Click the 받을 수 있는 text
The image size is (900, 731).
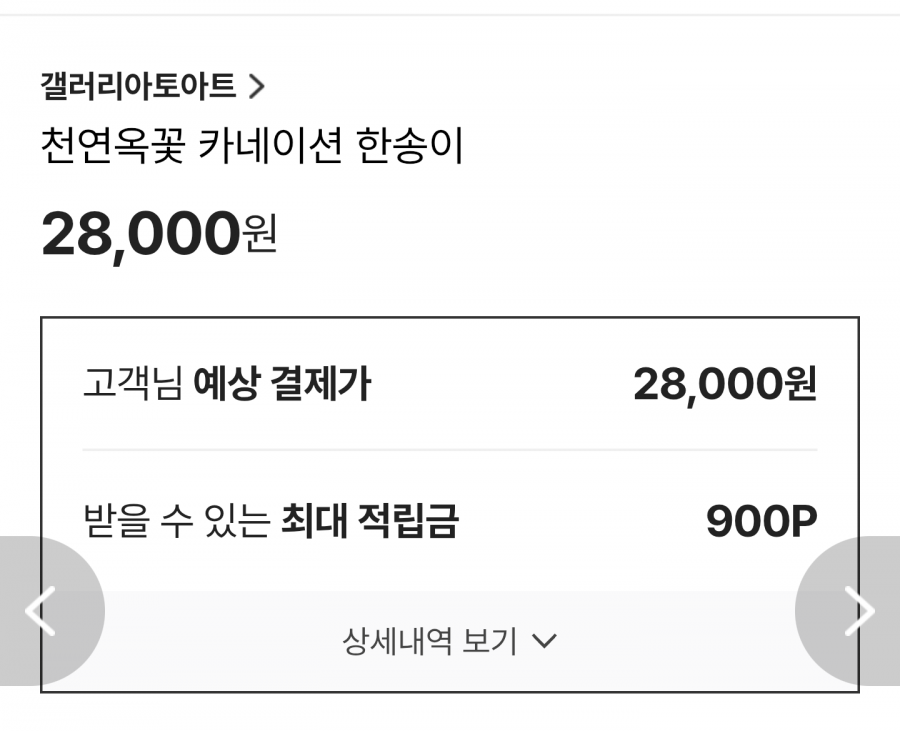(176, 521)
